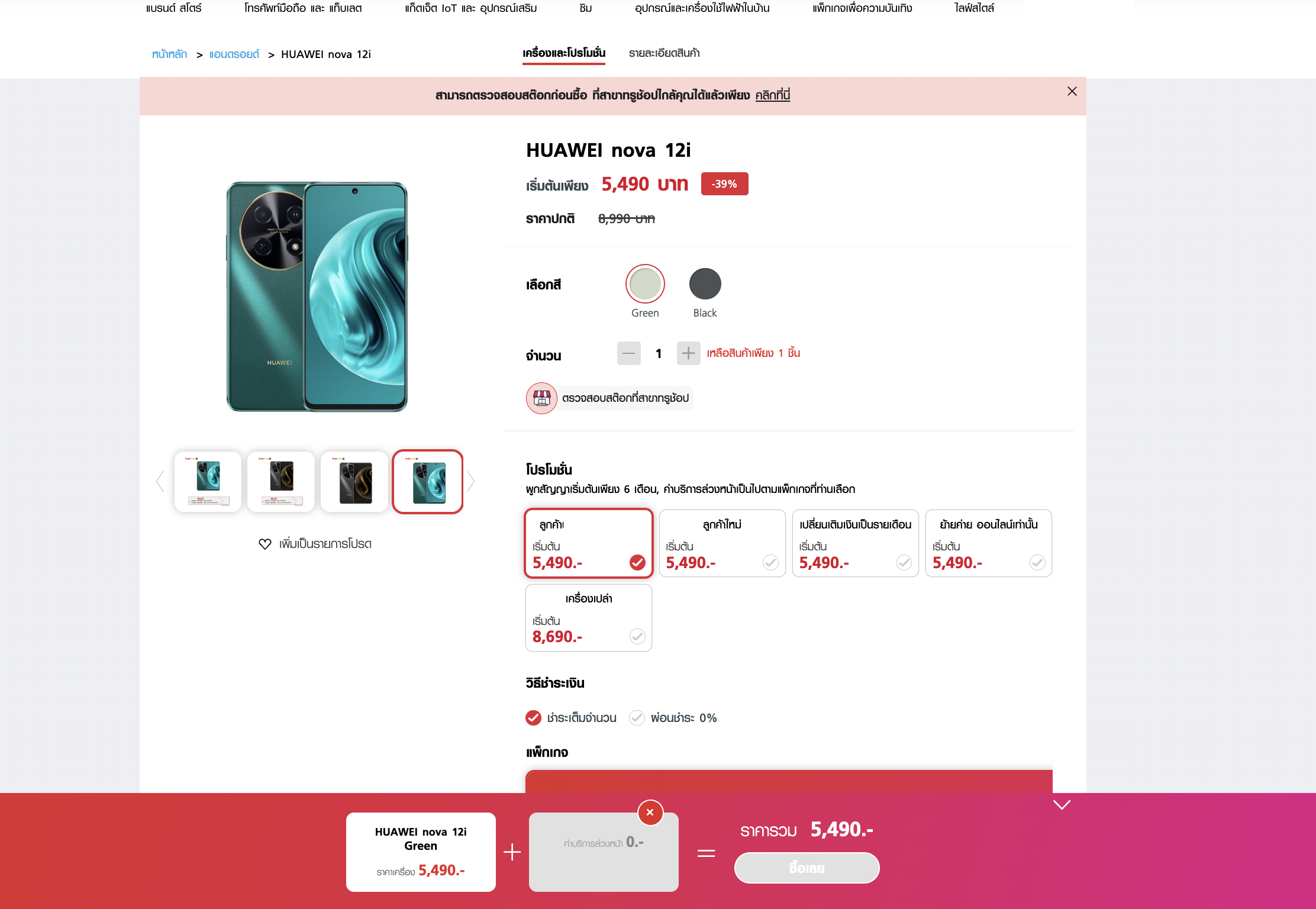Decrease quantity with the minus button
This screenshot has height=909, width=1316.
[628, 353]
